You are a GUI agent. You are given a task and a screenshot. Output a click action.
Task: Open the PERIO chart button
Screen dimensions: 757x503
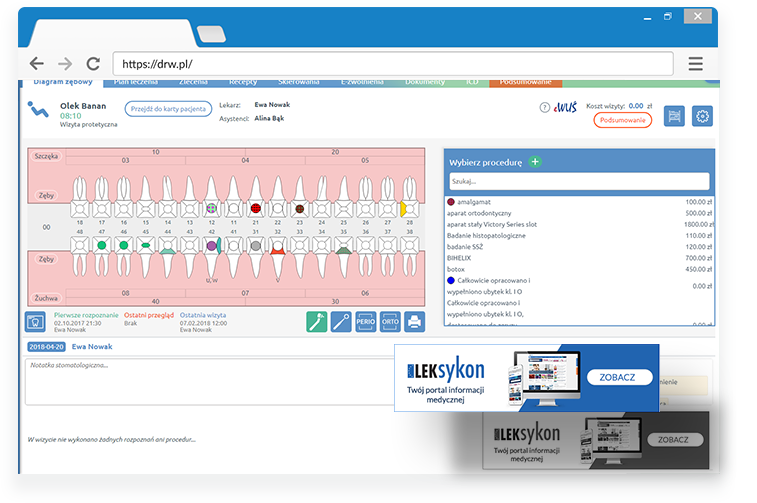(x=365, y=322)
